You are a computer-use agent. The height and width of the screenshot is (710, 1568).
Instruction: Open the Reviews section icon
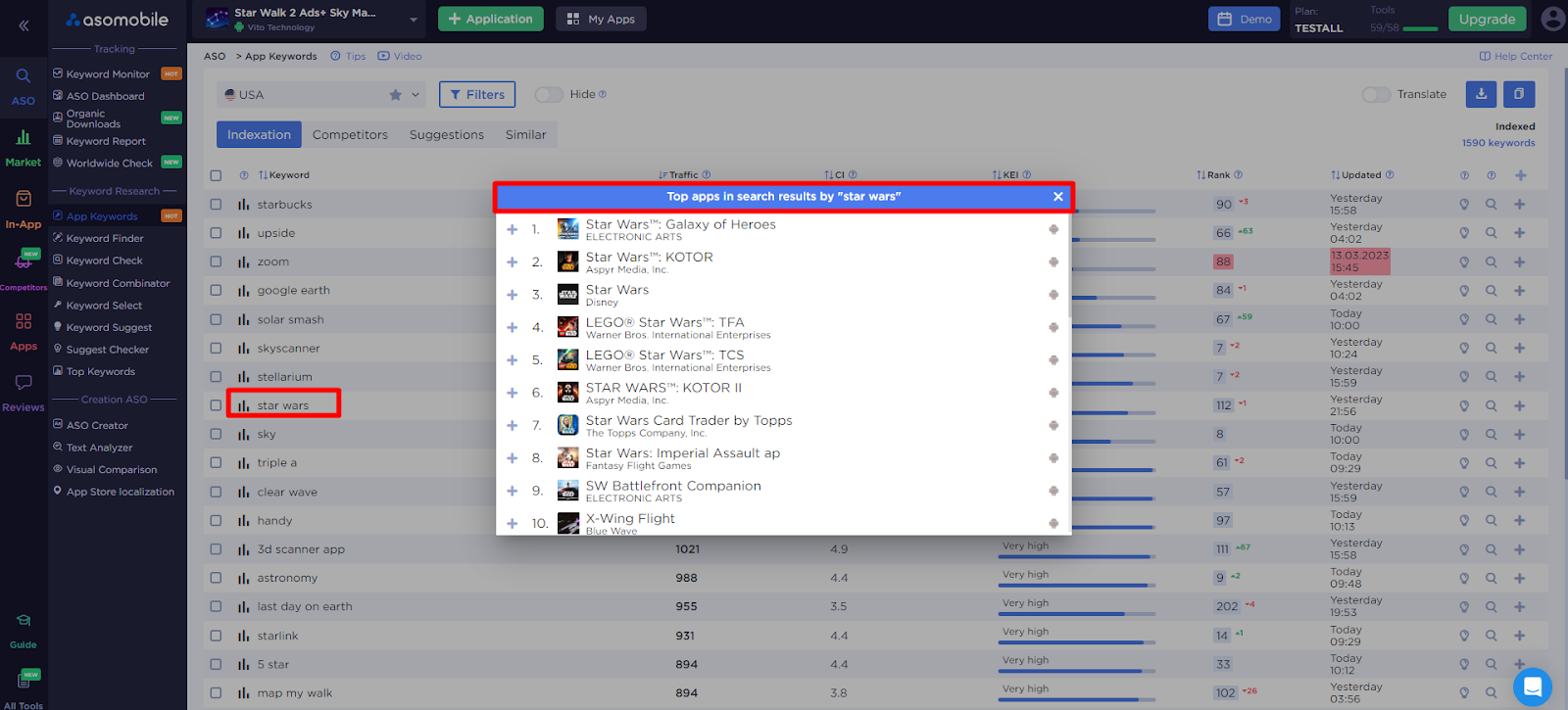click(x=24, y=382)
